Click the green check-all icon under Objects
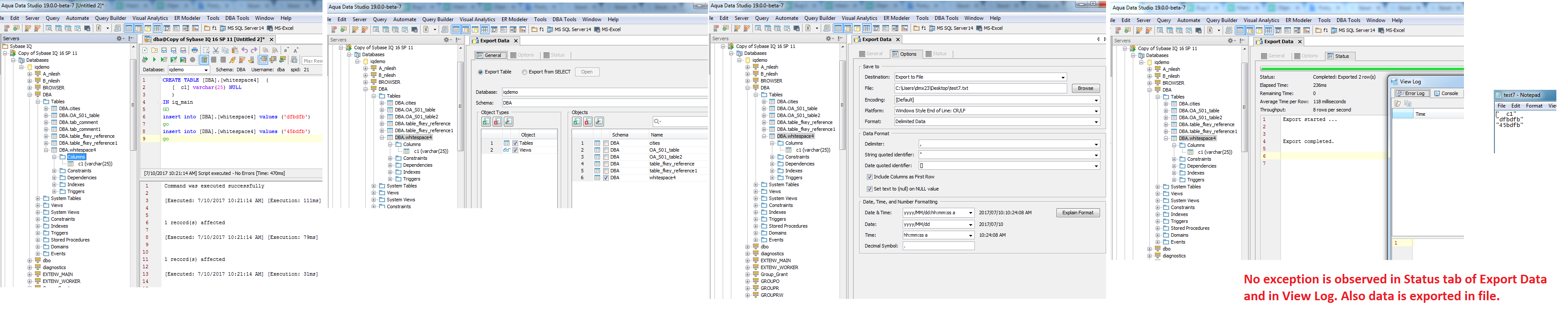1568x327 pixels. pyautogui.click(x=576, y=122)
